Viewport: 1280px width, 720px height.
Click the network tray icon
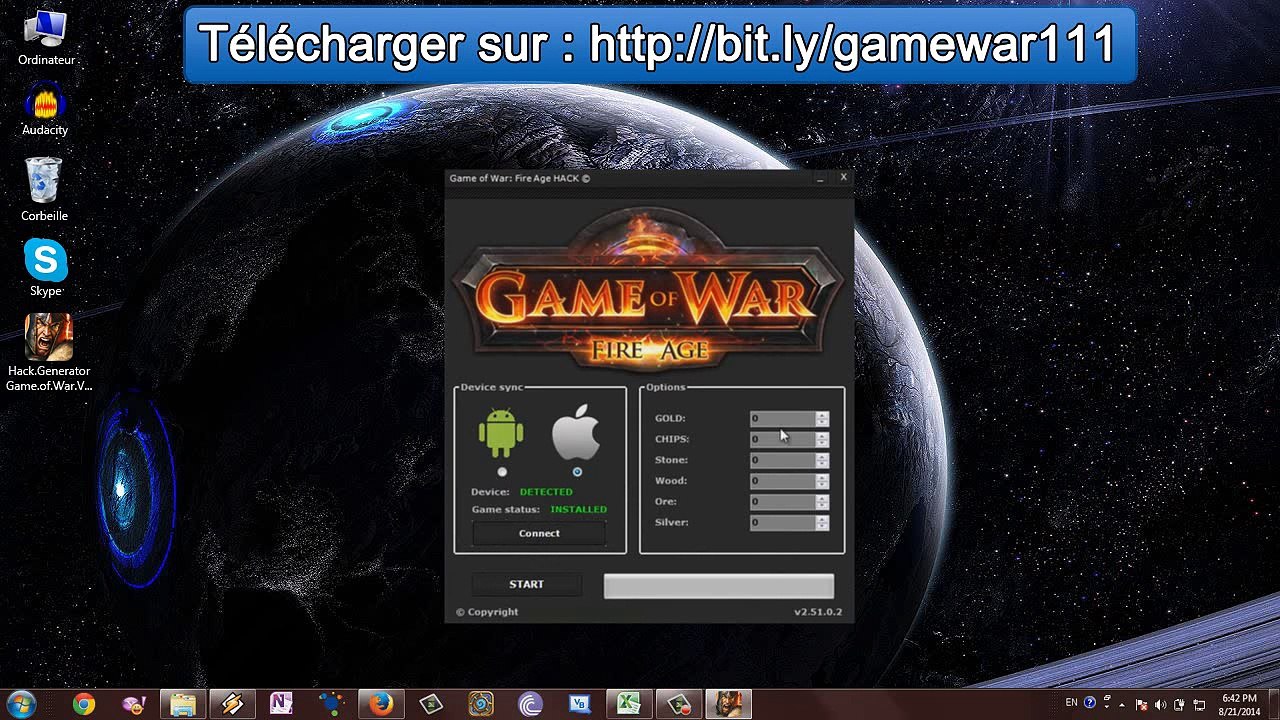pyautogui.click(x=1200, y=704)
